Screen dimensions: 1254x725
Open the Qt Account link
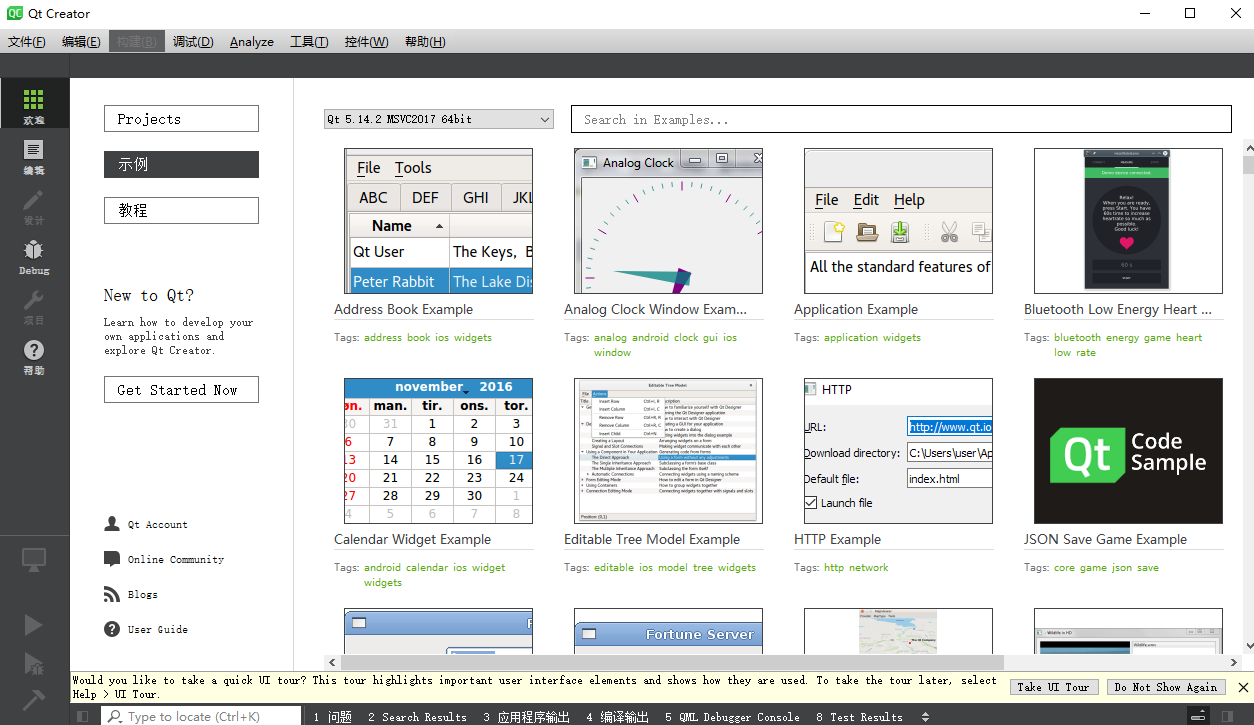158,524
